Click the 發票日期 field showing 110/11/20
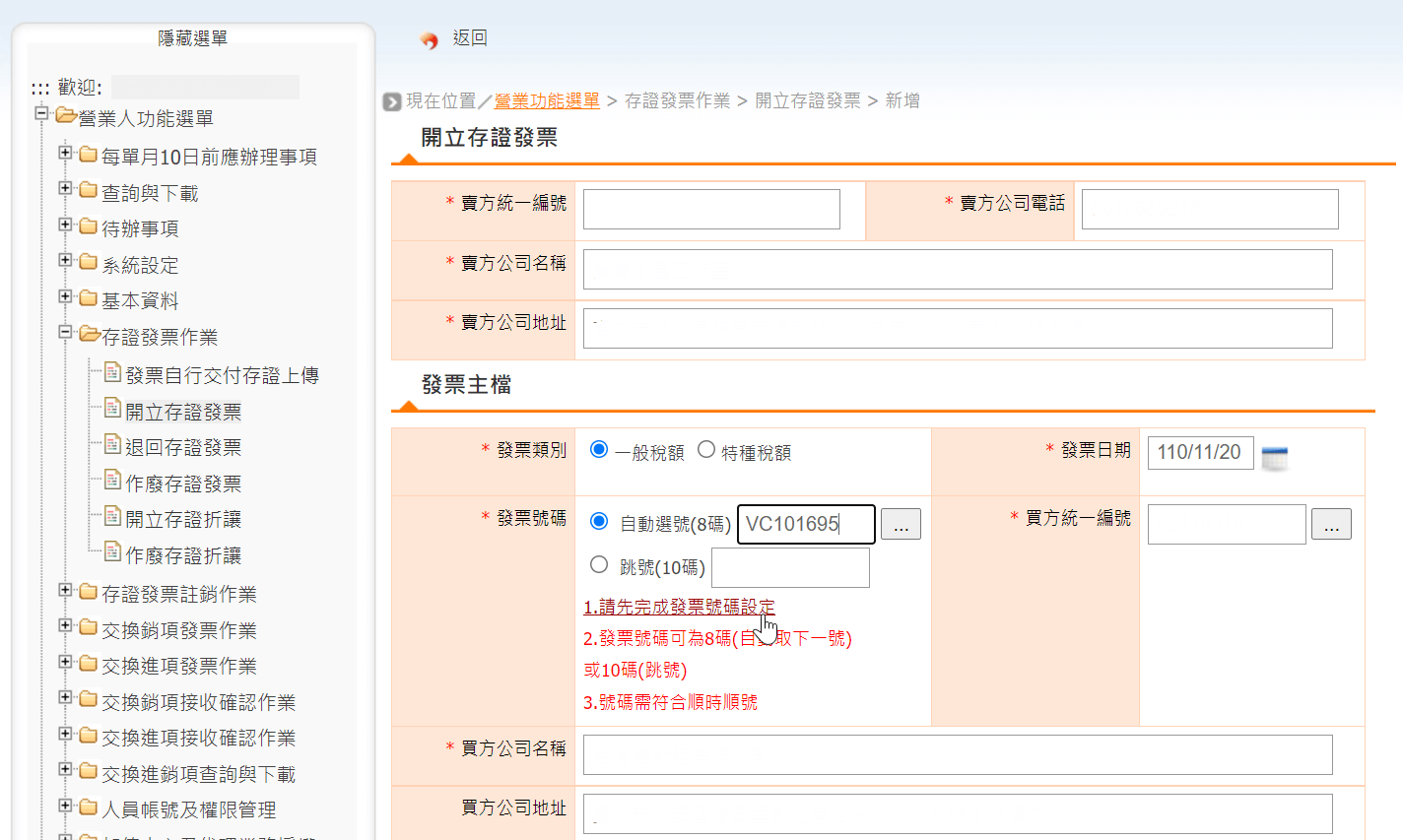Image resolution: width=1403 pixels, height=840 pixels. pyautogui.click(x=1201, y=452)
